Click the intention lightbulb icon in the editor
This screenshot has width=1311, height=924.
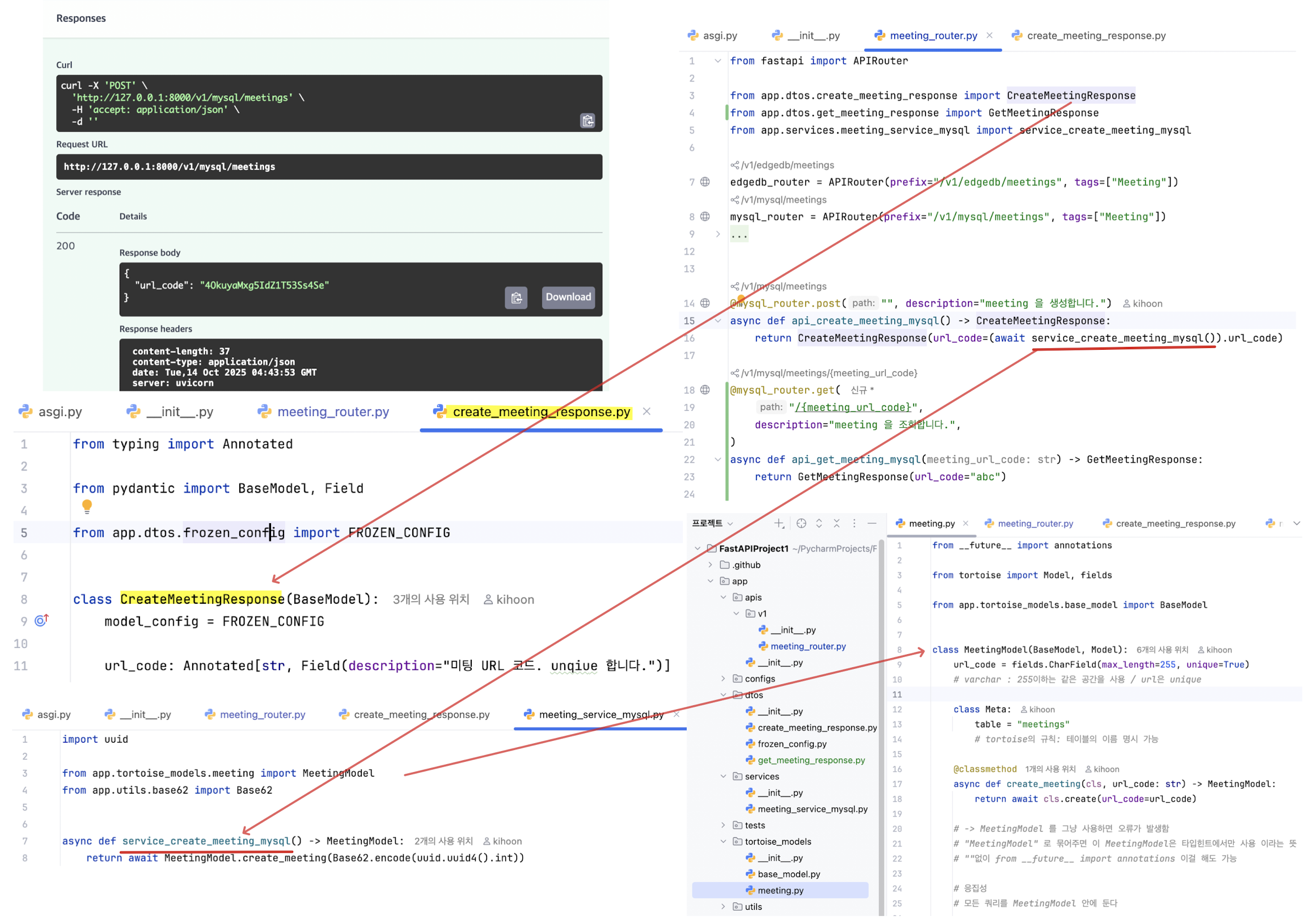(x=87, y=506)
